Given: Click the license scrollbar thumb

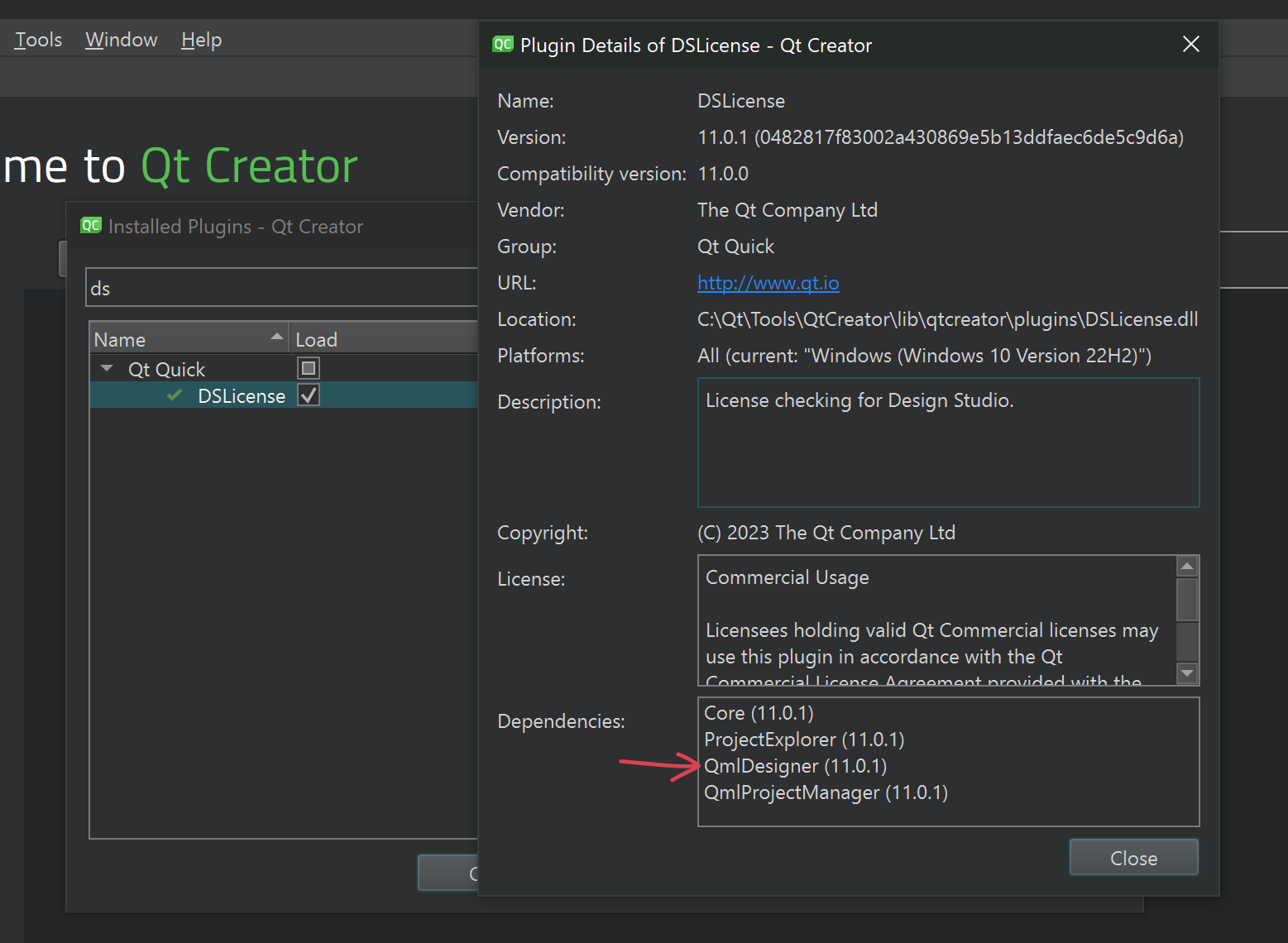Looking at the screenshot, I should 1187,600.
